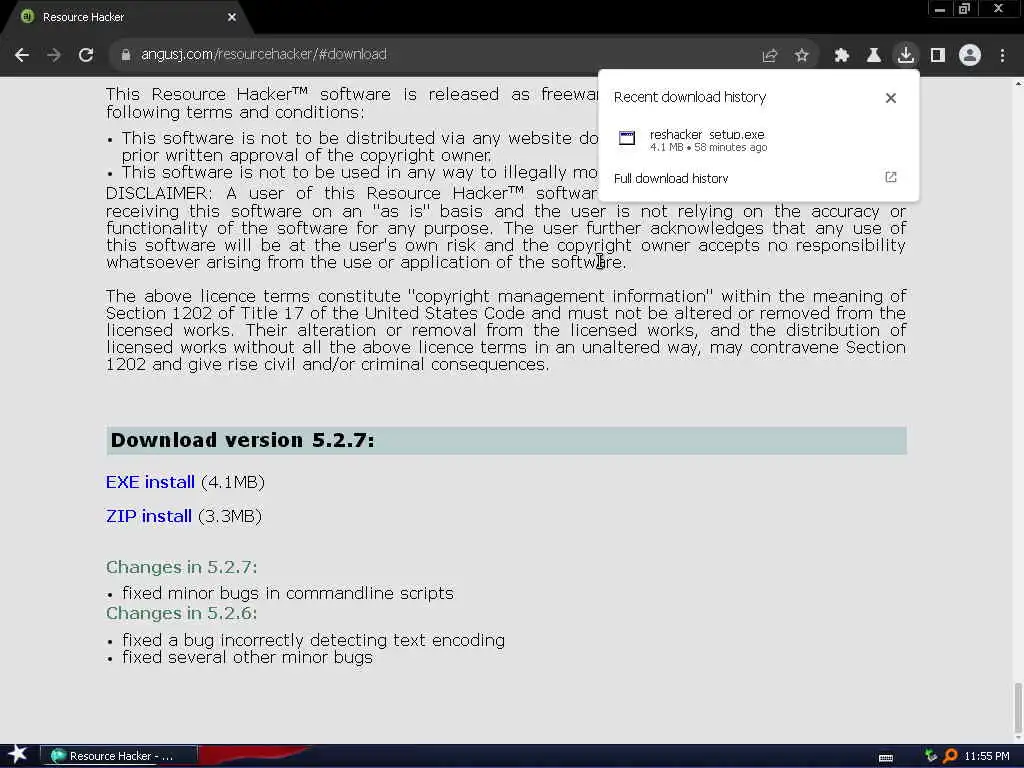Image resolution: width=1024 pixels, height=768 pixels.
Task: Download the ZIP install link
Action: pos(149,516)
